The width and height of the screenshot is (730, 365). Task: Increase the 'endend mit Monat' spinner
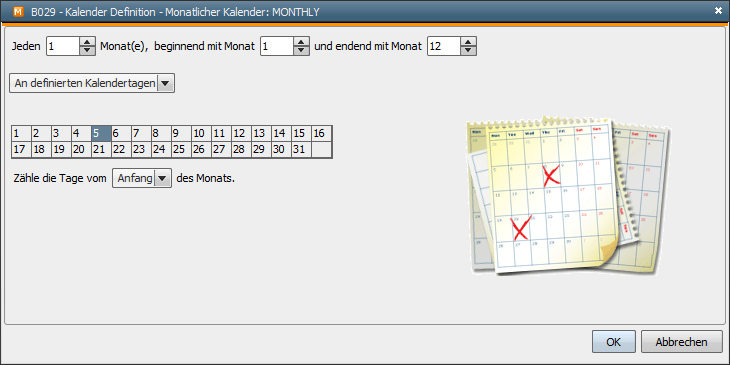(x=468, y=42)
